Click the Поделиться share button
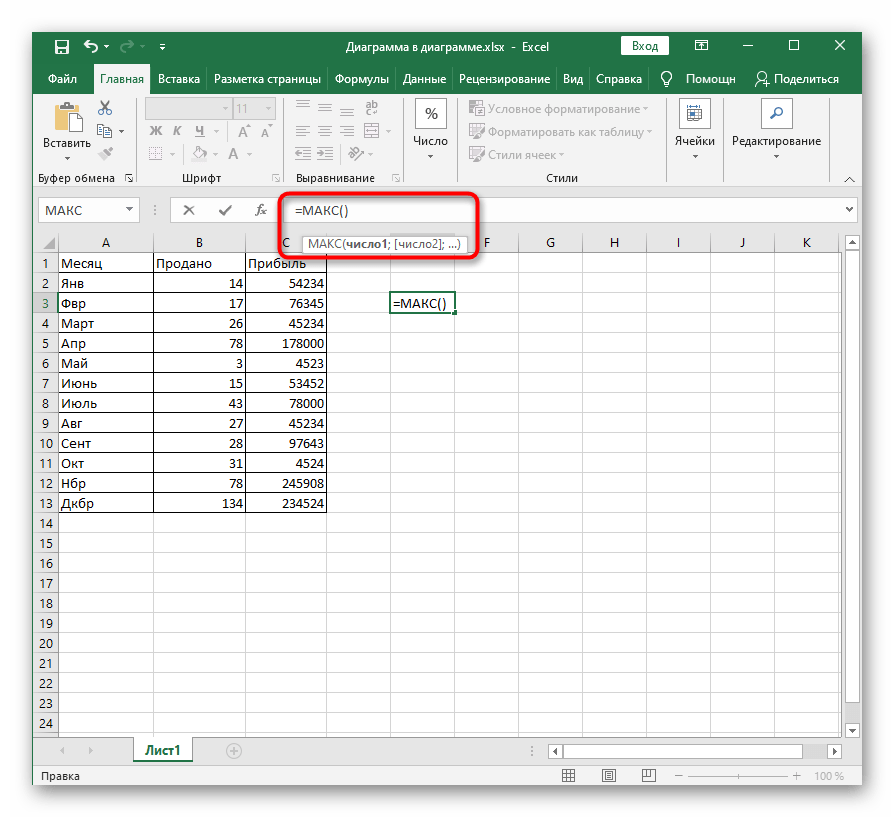 tap(796, 79)
